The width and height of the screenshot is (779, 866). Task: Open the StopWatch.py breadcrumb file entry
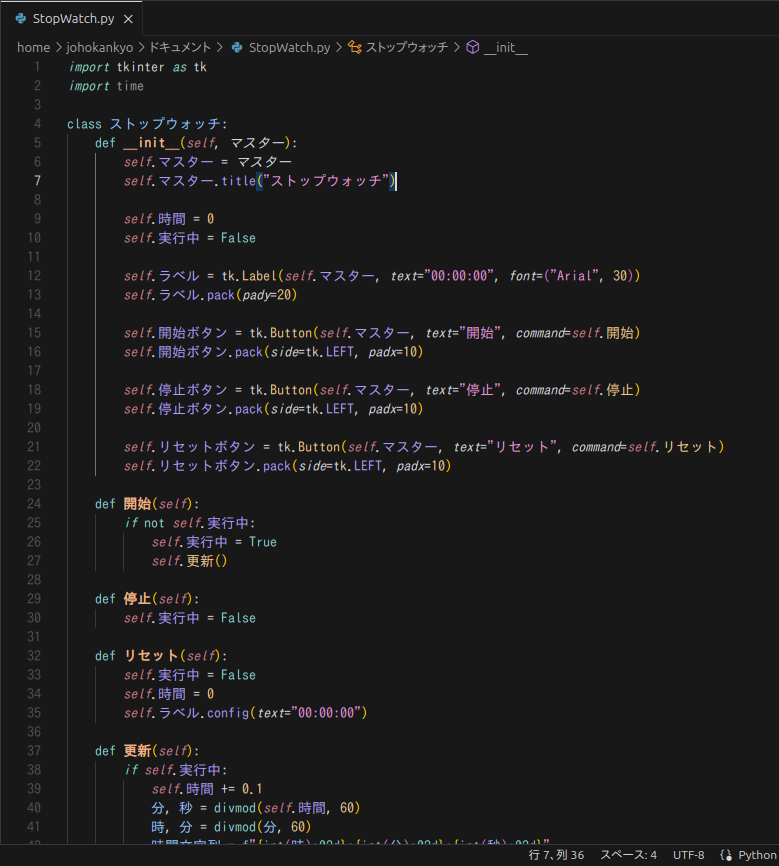click(289, 47)
